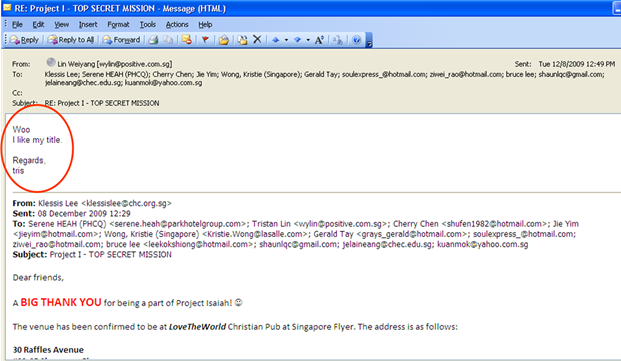Print the message with printer icon

pos(153,40)
